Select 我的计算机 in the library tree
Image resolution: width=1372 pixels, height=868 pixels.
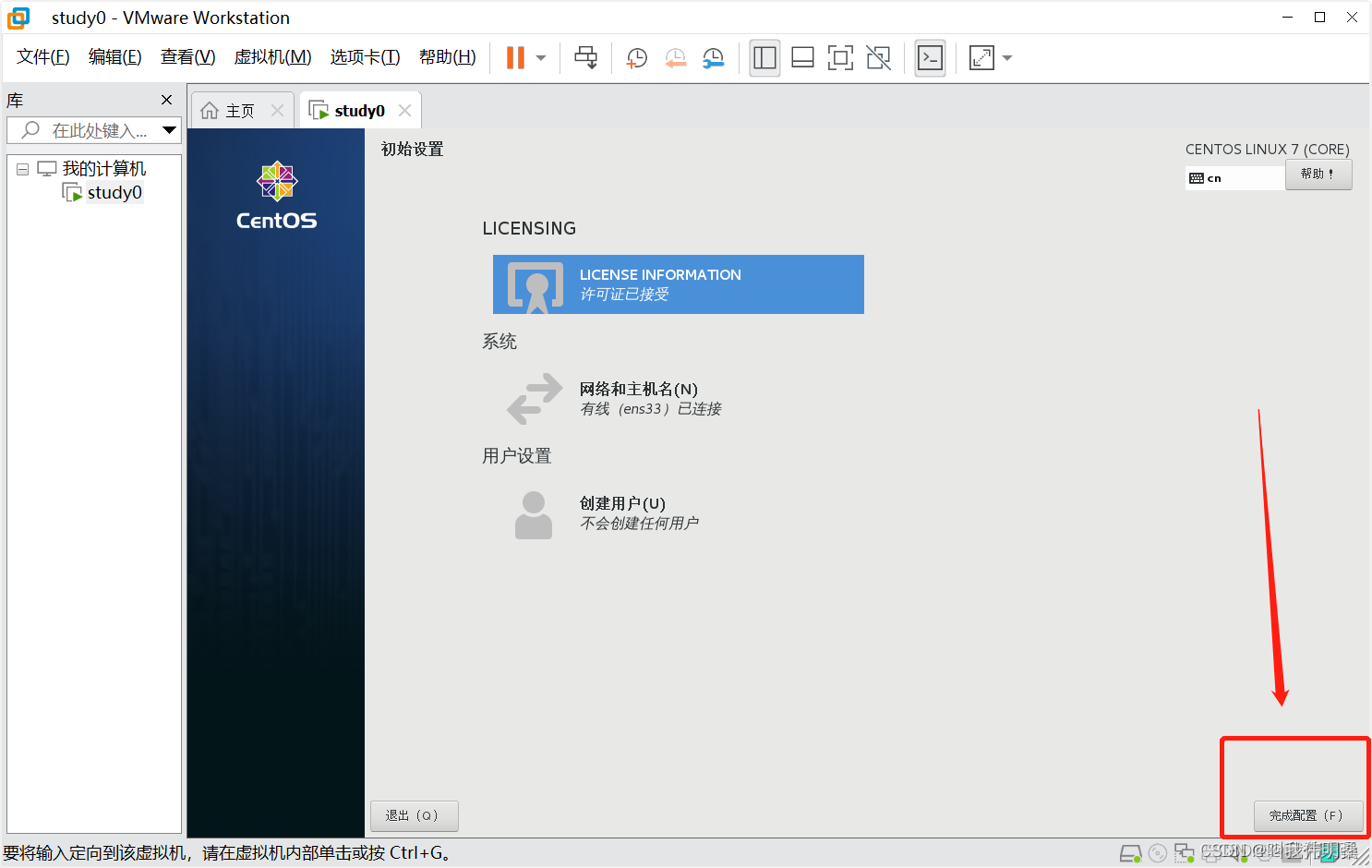pyautogui.click(x=104, y=169)
